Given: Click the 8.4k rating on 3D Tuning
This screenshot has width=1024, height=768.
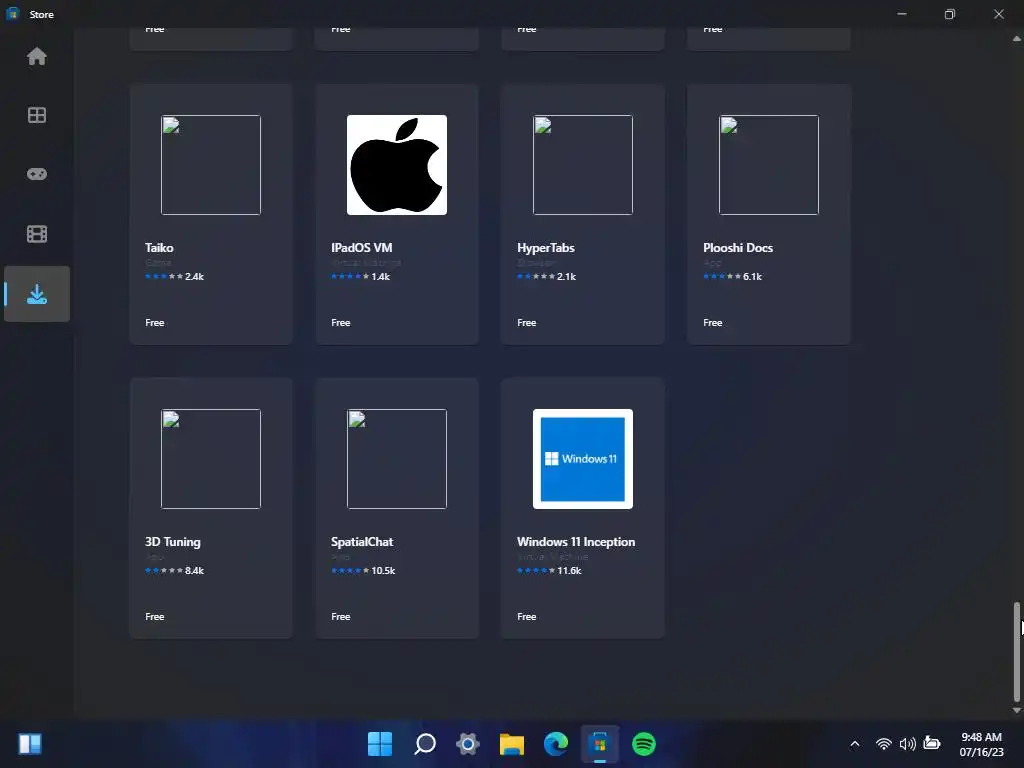Looking at the screenshot, I should point(195,571).
